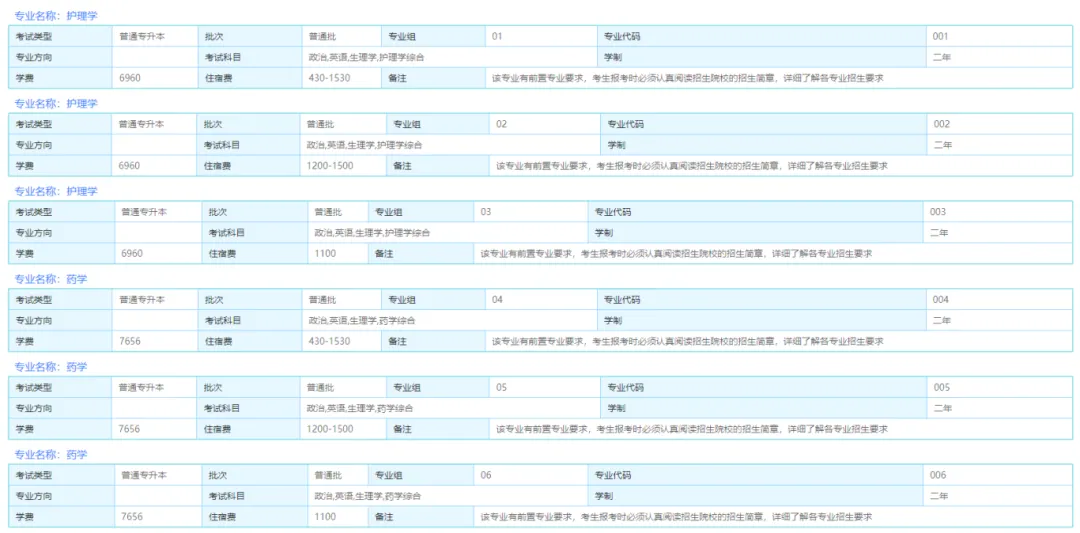Click the 6960 tuition in code 001 table

129,78
